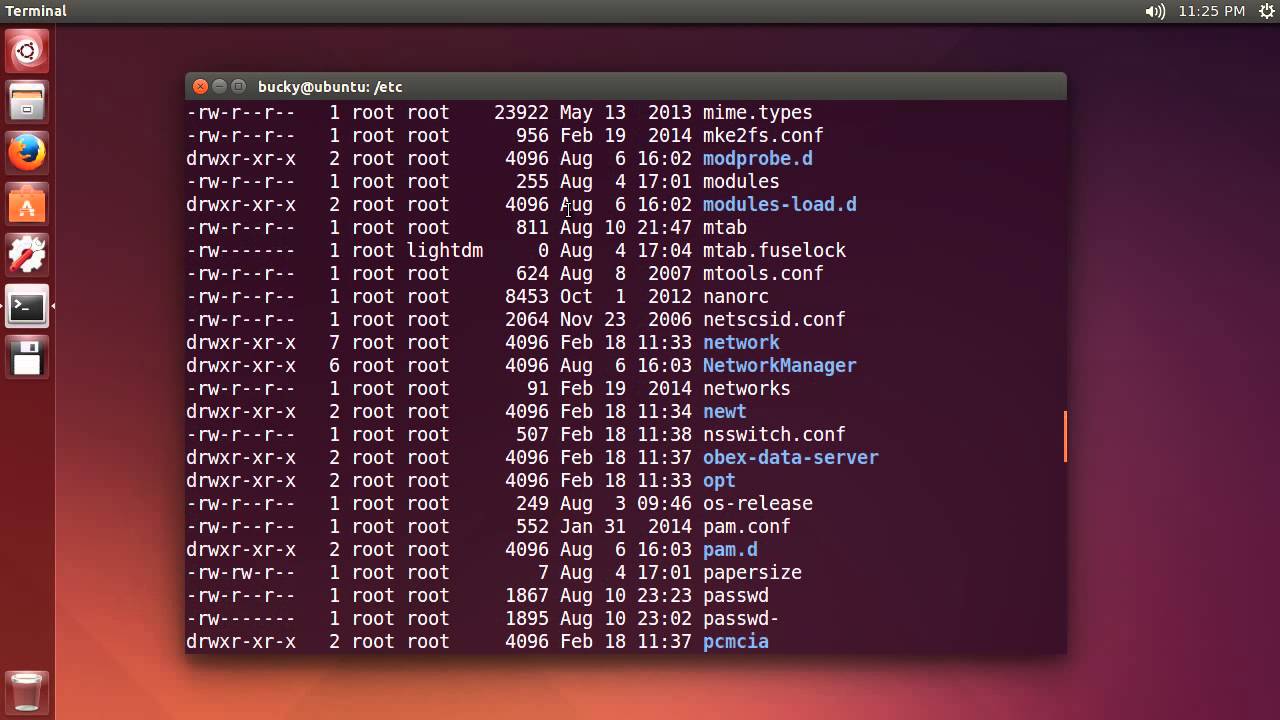Click the terminal scrollbar thumb
The height and width of the screenshot is (720, 1280).
(1065, 436)
